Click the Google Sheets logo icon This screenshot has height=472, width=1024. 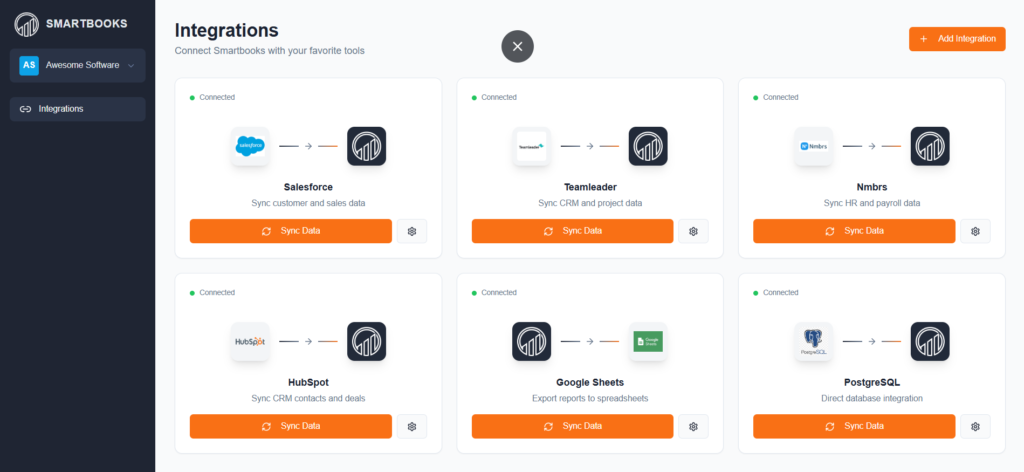tap(649, 341)
